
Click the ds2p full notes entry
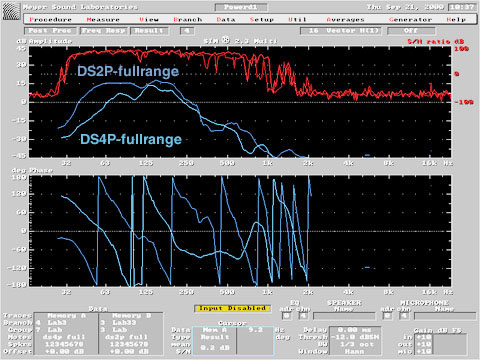click(x=126, y=337)
